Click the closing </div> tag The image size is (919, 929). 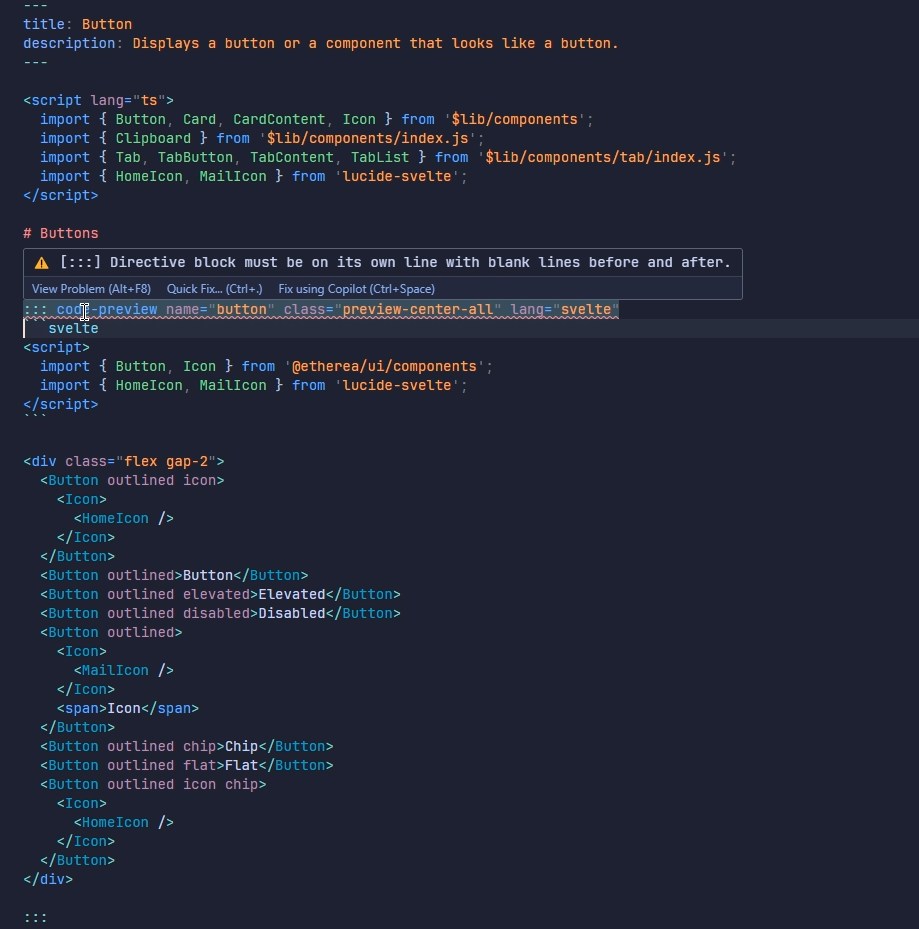(x=48, y=879)
